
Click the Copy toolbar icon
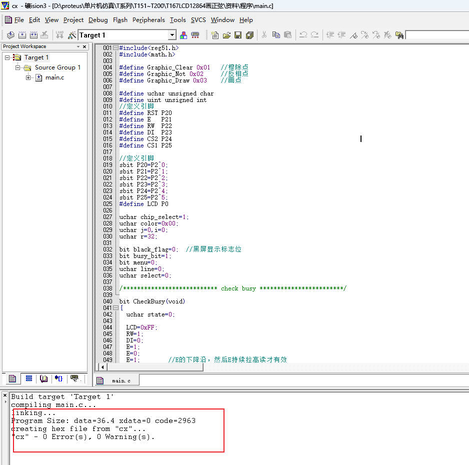point(276,35)
